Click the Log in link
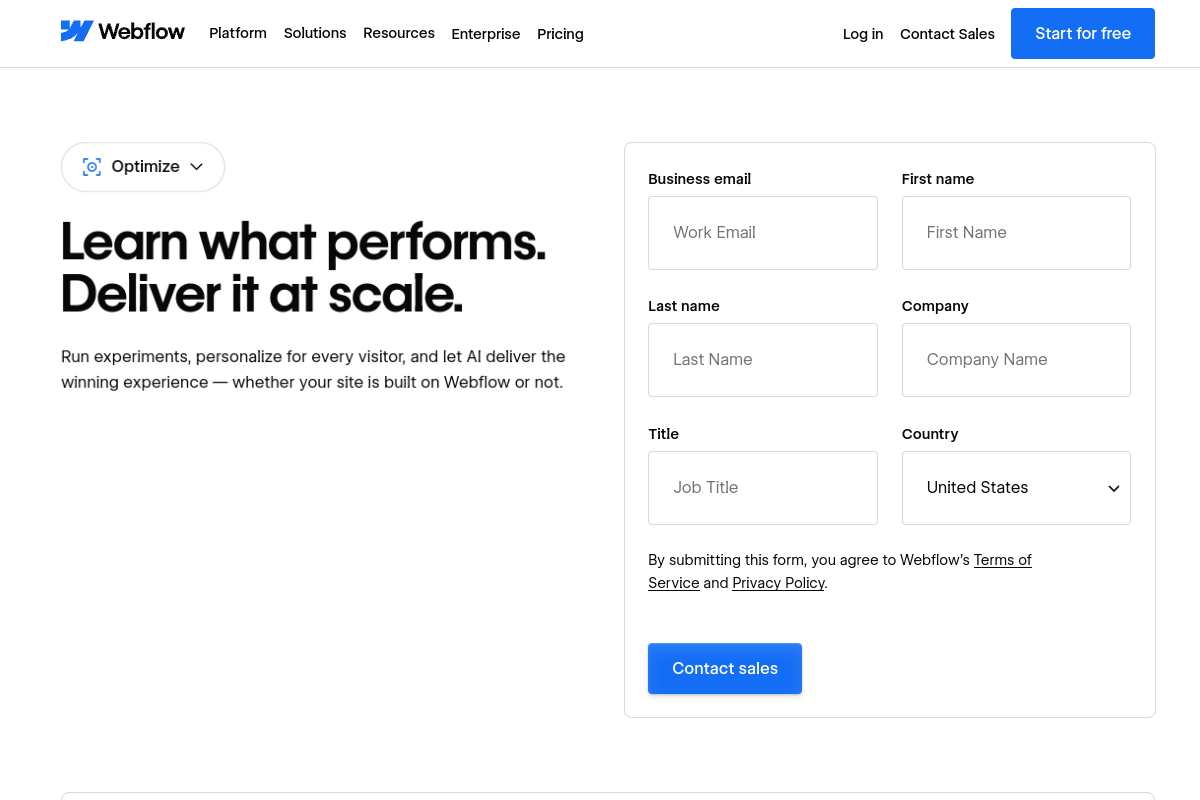The image size is (1200, 800). point(863,34)
